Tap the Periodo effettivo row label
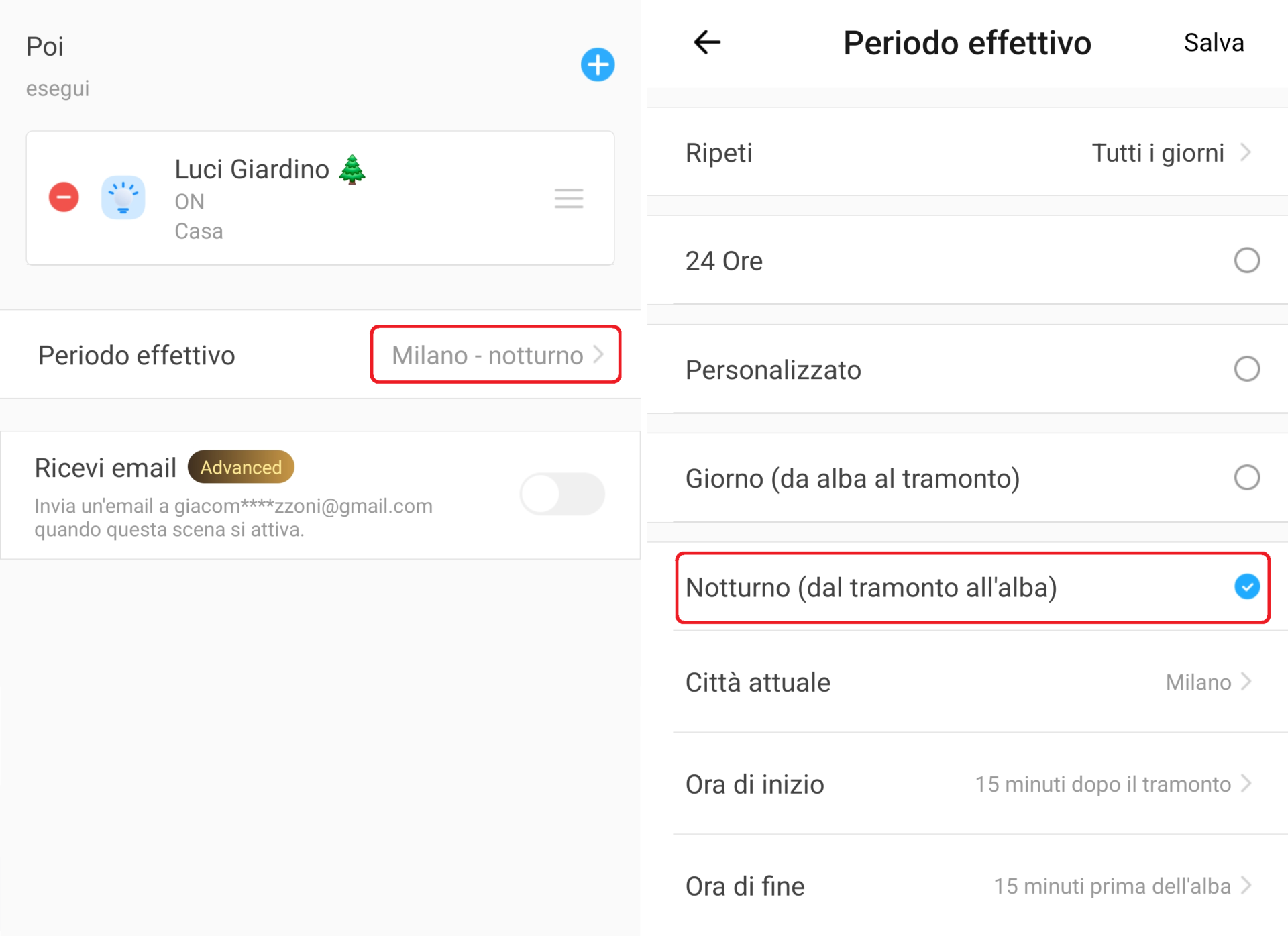The width and height of the screenshot is (1288, 936). point(137,355)
